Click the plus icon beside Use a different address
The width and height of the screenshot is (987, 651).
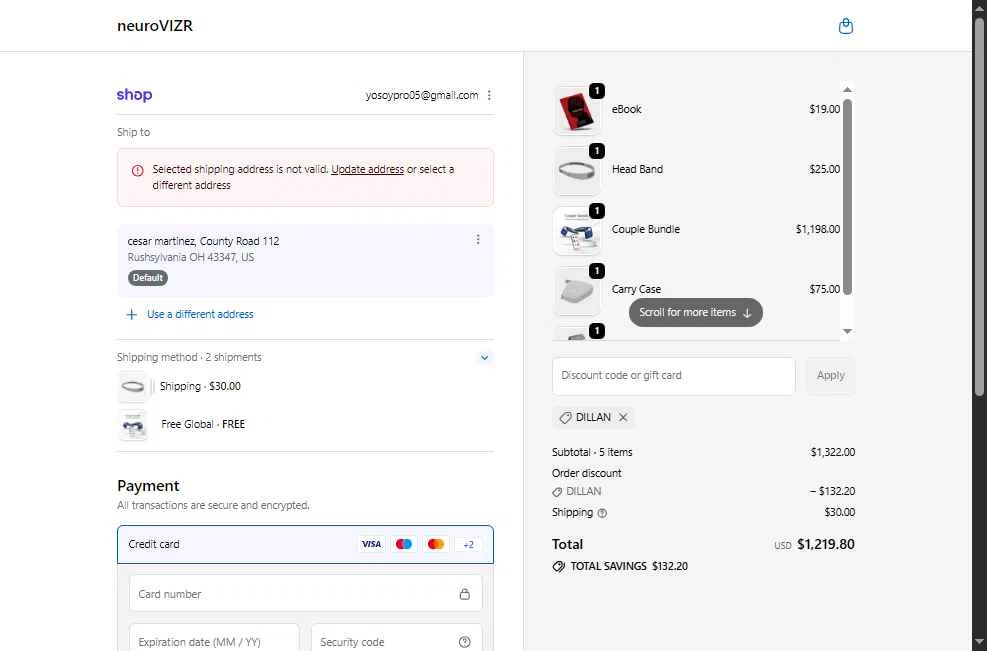(131, 314)
